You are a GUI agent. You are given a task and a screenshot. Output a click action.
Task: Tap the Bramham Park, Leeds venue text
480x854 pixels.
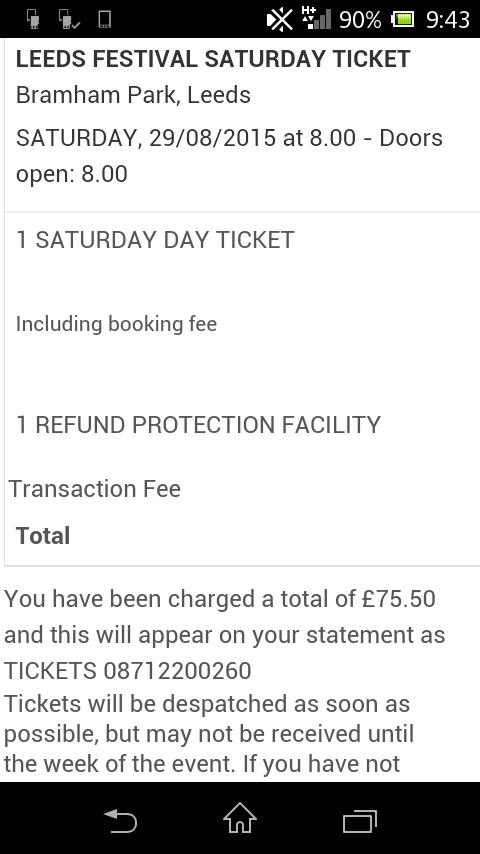[133, 95]
